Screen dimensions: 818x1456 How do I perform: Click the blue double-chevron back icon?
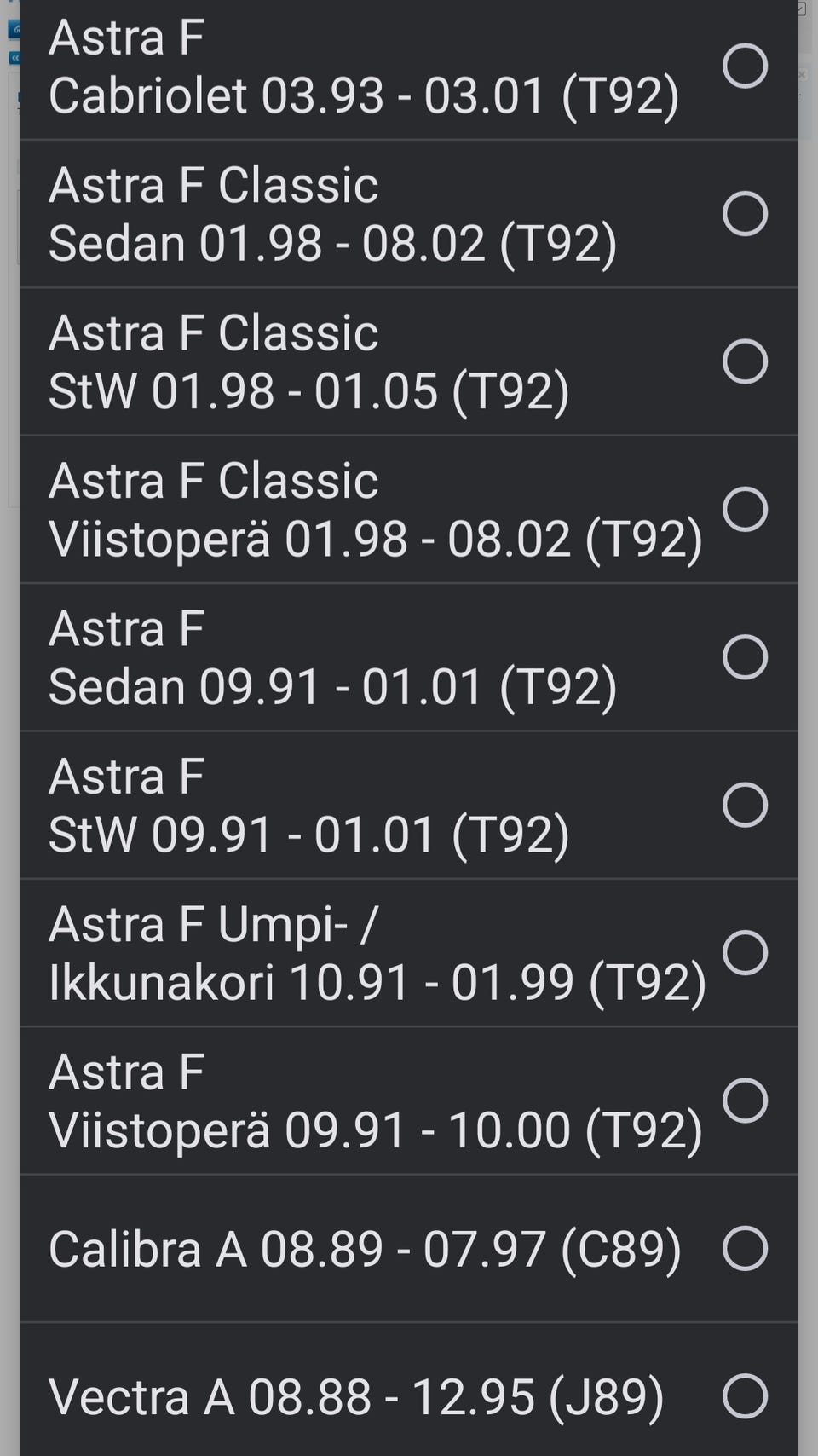coord(14,58)
